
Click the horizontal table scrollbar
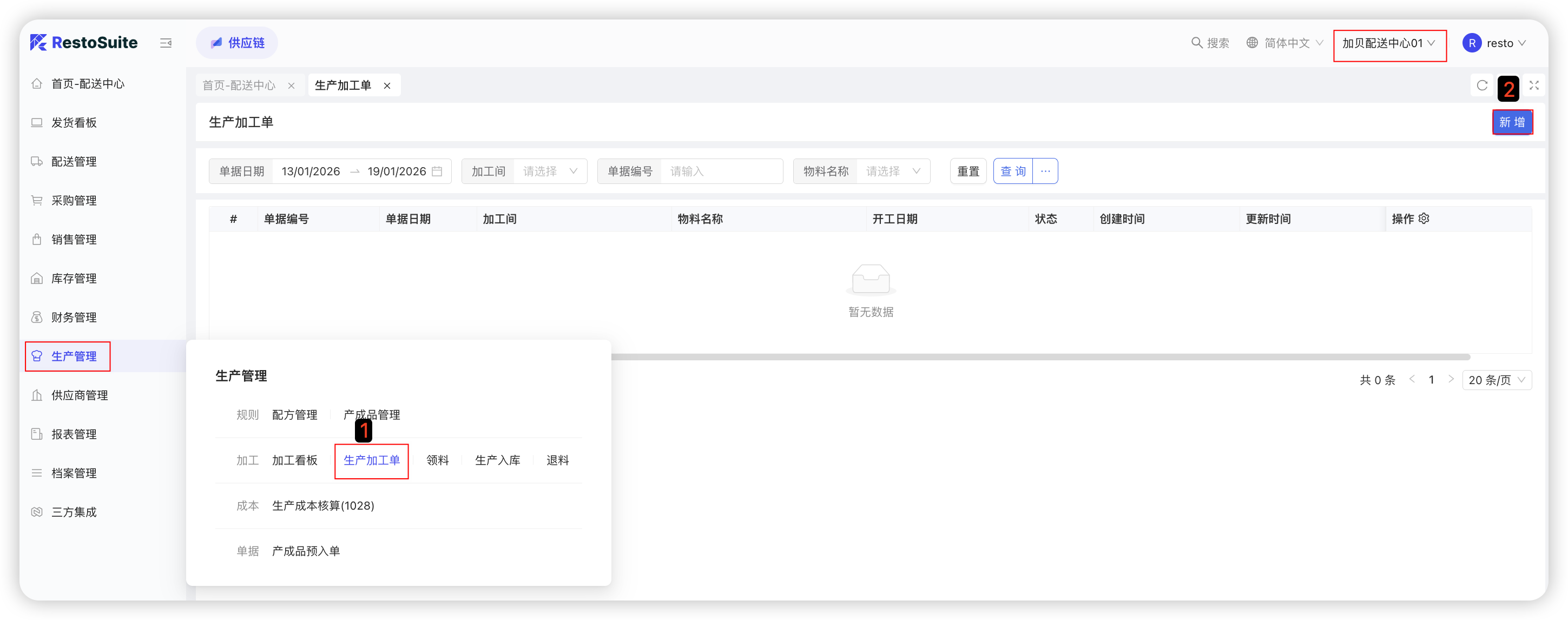coord(1035,357)
